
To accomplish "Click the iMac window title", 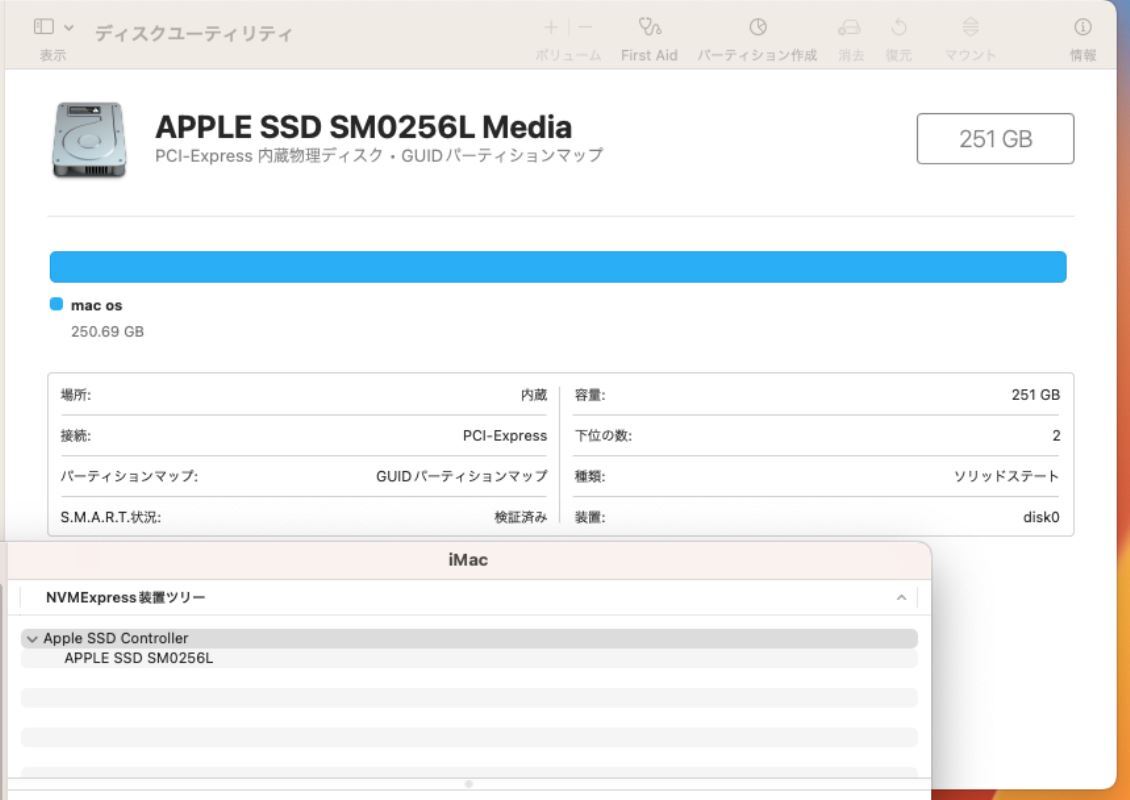I will click(468, 560).
